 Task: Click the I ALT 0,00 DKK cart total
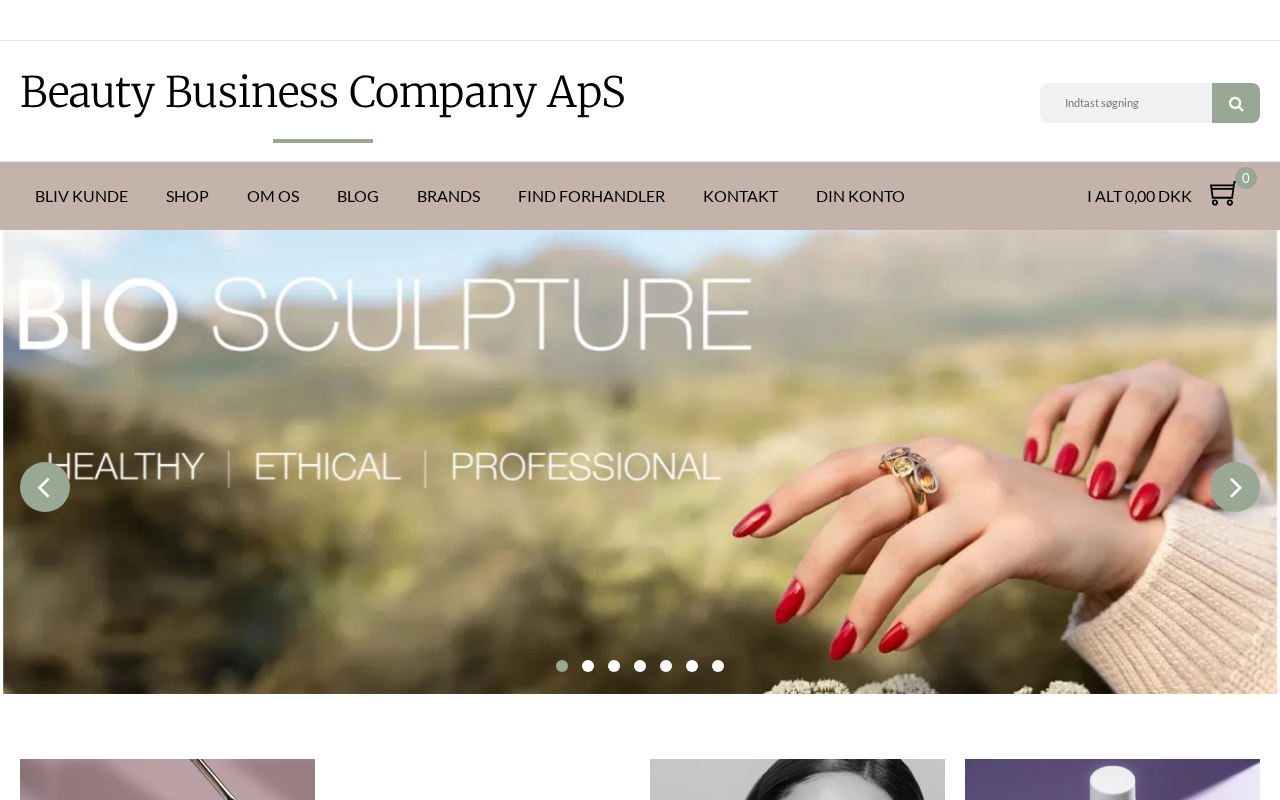tap(1139, 196)
